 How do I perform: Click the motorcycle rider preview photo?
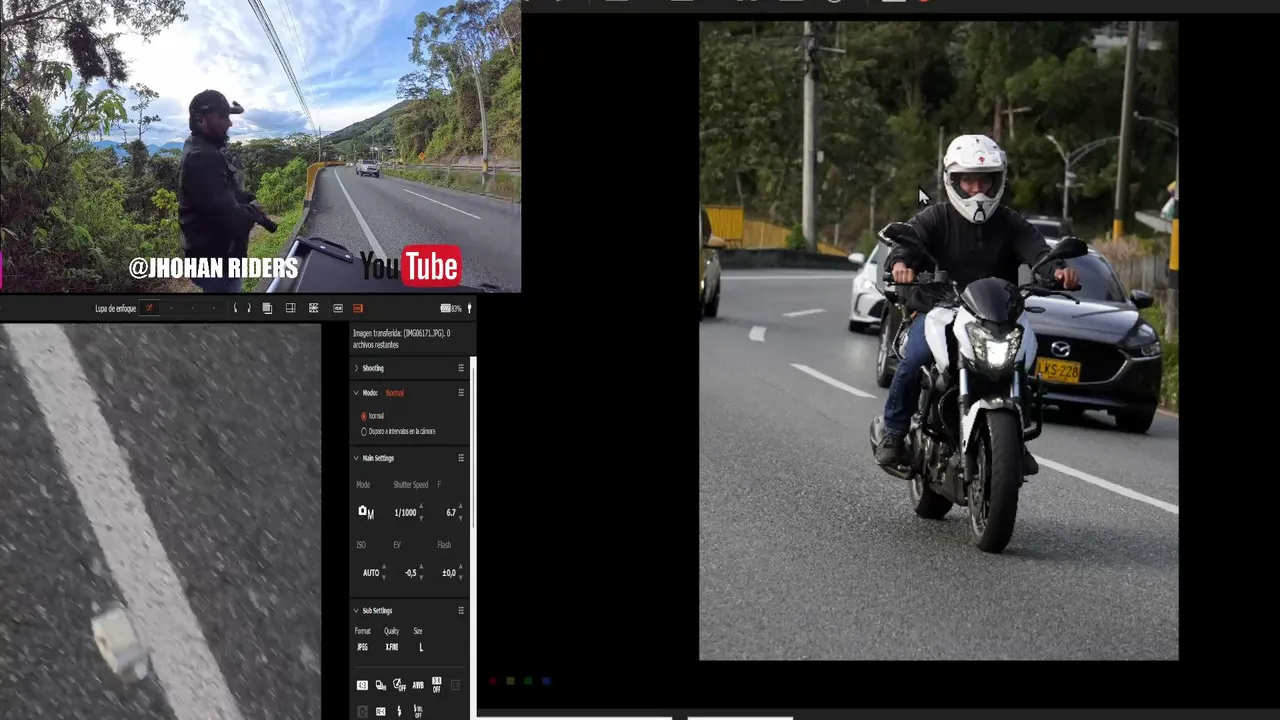coord(938,341)
